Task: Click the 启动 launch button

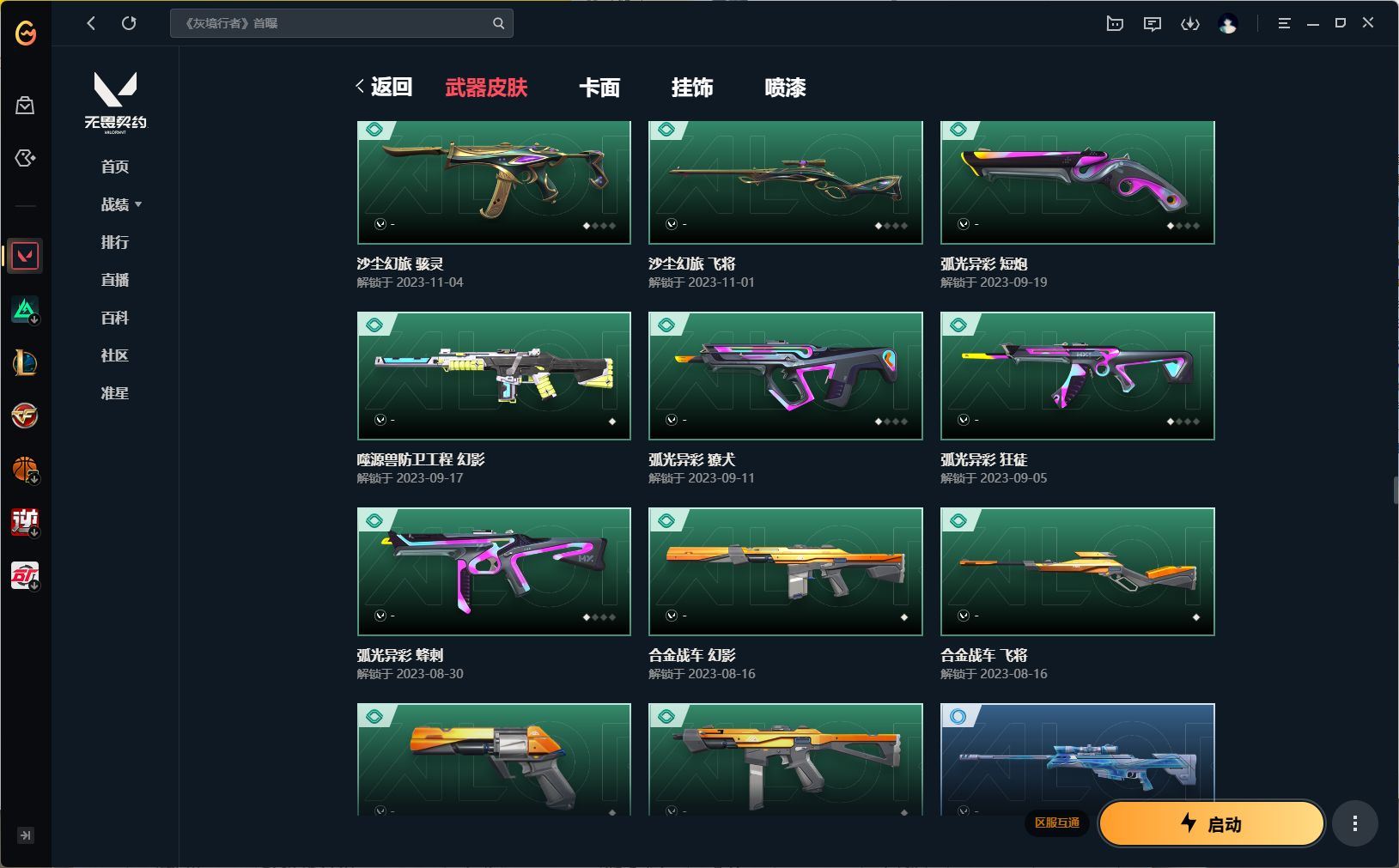Action: click(x=1212, y=824)
